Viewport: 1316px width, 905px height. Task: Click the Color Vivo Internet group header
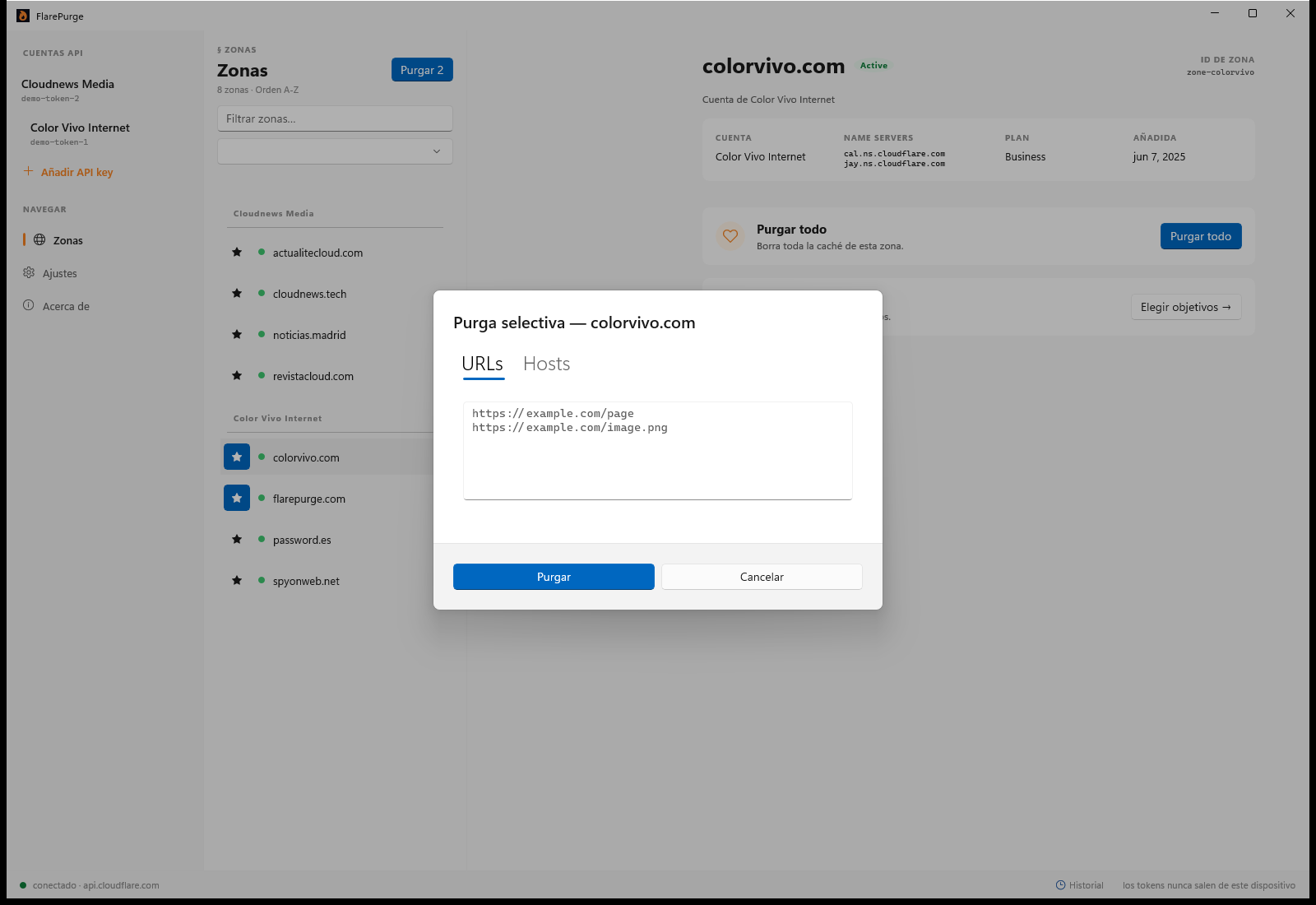tap(277, 419)
